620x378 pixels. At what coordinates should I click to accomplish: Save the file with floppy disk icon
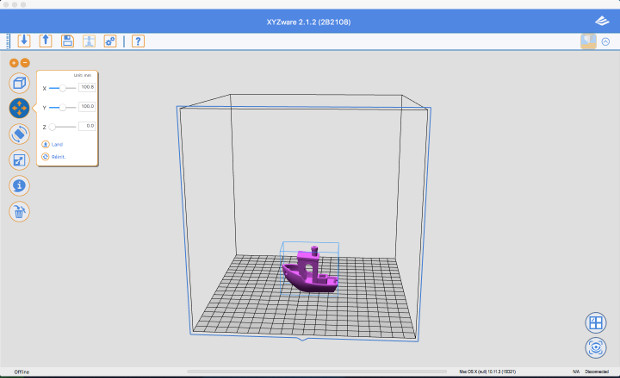tap(67, 41)
